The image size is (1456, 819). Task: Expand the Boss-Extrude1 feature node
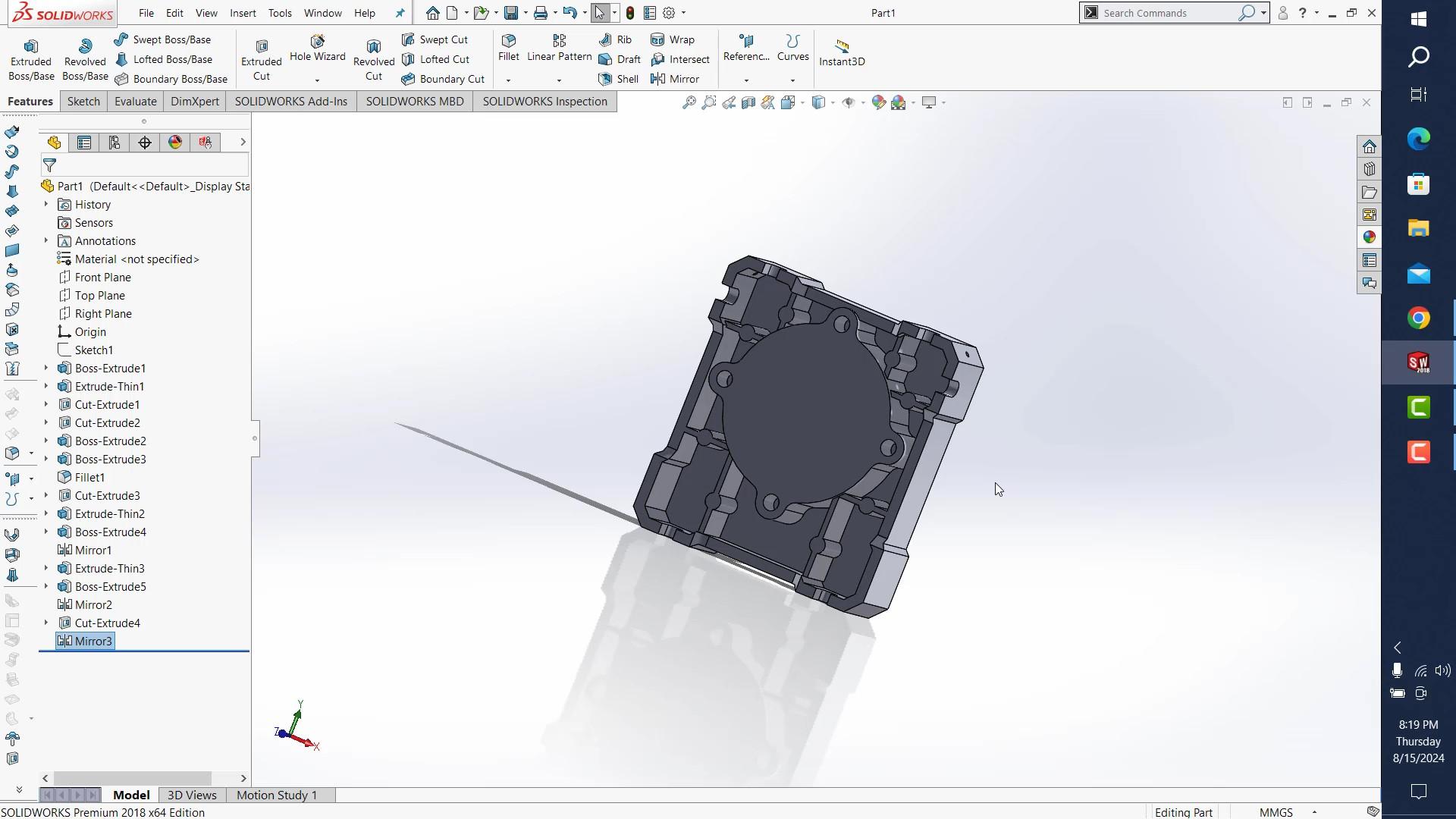pyautogui.click(x=45, y=368)
